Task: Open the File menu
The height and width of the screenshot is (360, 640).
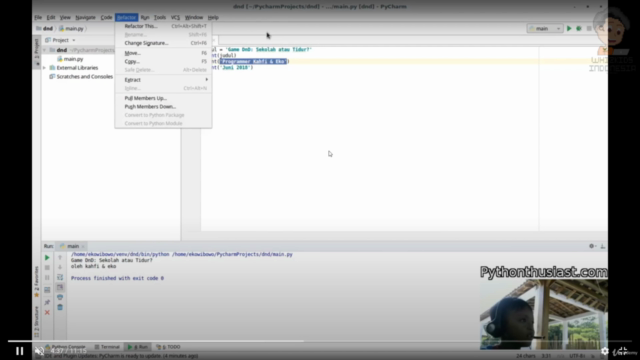Action: click(x=38, y=18)
